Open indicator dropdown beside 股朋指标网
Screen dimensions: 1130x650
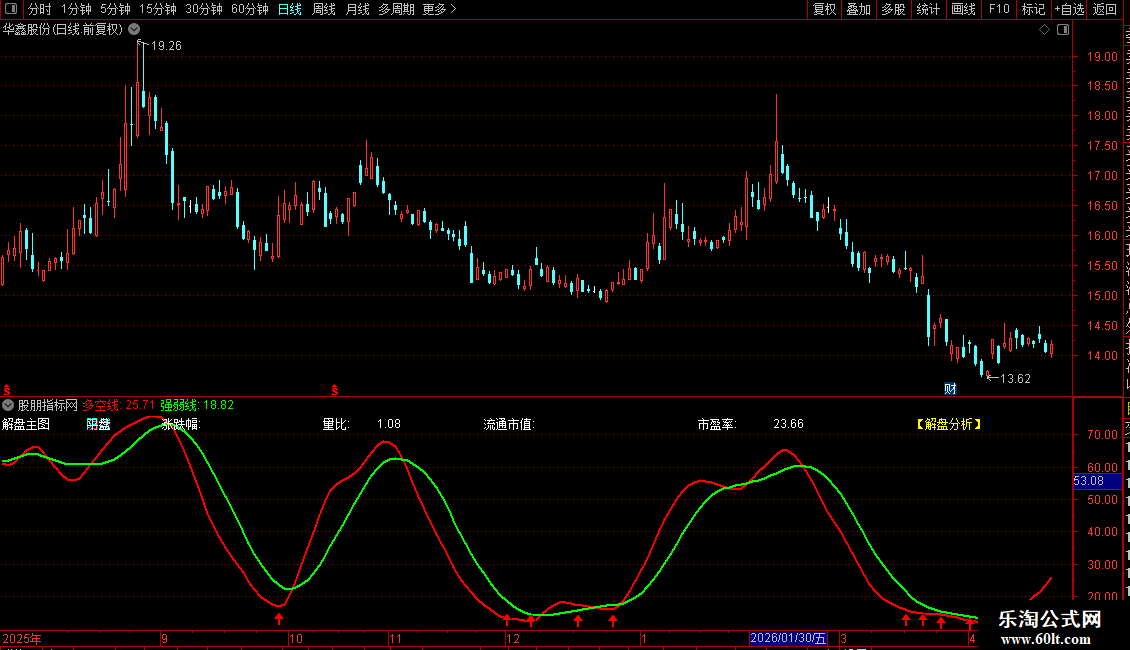click(x=8, y=405)
